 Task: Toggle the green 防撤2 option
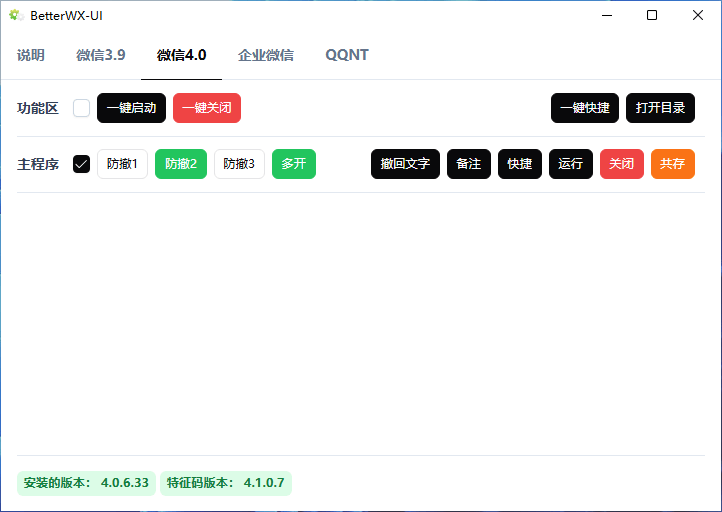[180, 164]
